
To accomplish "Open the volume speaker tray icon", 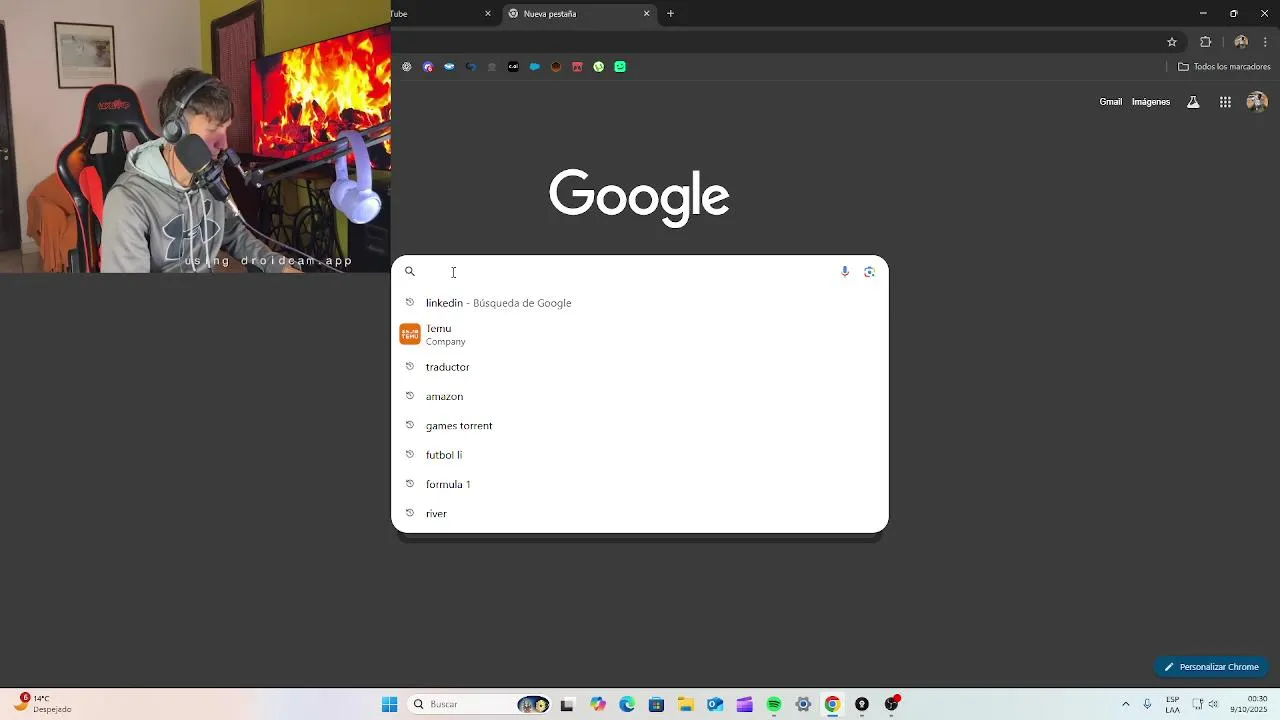I will point(1213,704).
